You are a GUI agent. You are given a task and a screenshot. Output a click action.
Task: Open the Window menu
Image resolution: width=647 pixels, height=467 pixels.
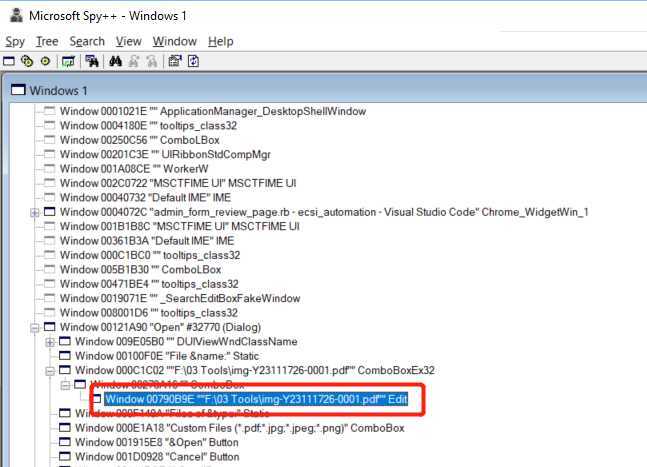click(x=175, y=42)
